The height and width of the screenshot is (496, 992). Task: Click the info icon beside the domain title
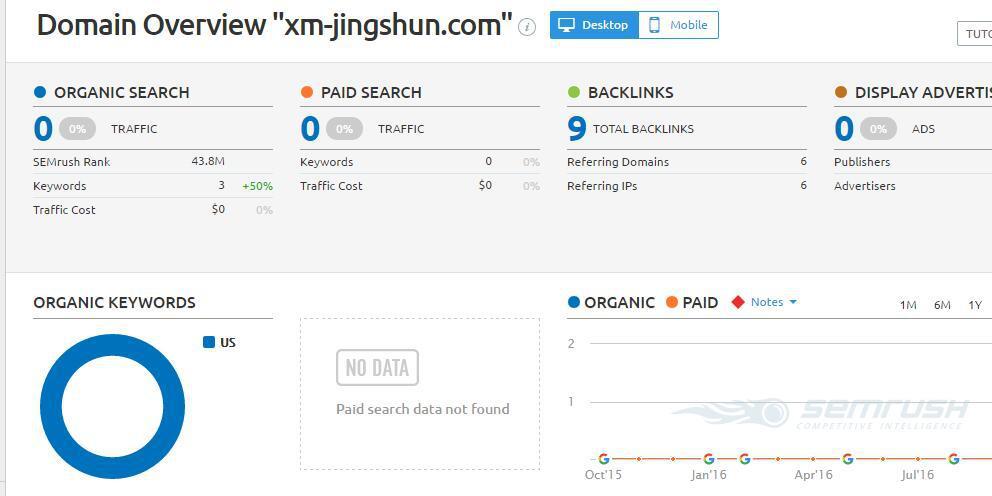526,27
